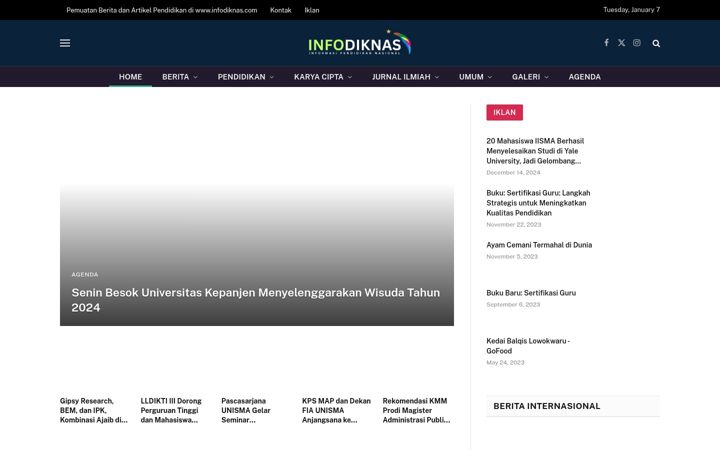Image resolution: width=720 pixels, height=450 pixels.
Task: Click the red IKLAN label button
Action: [505, 112]
